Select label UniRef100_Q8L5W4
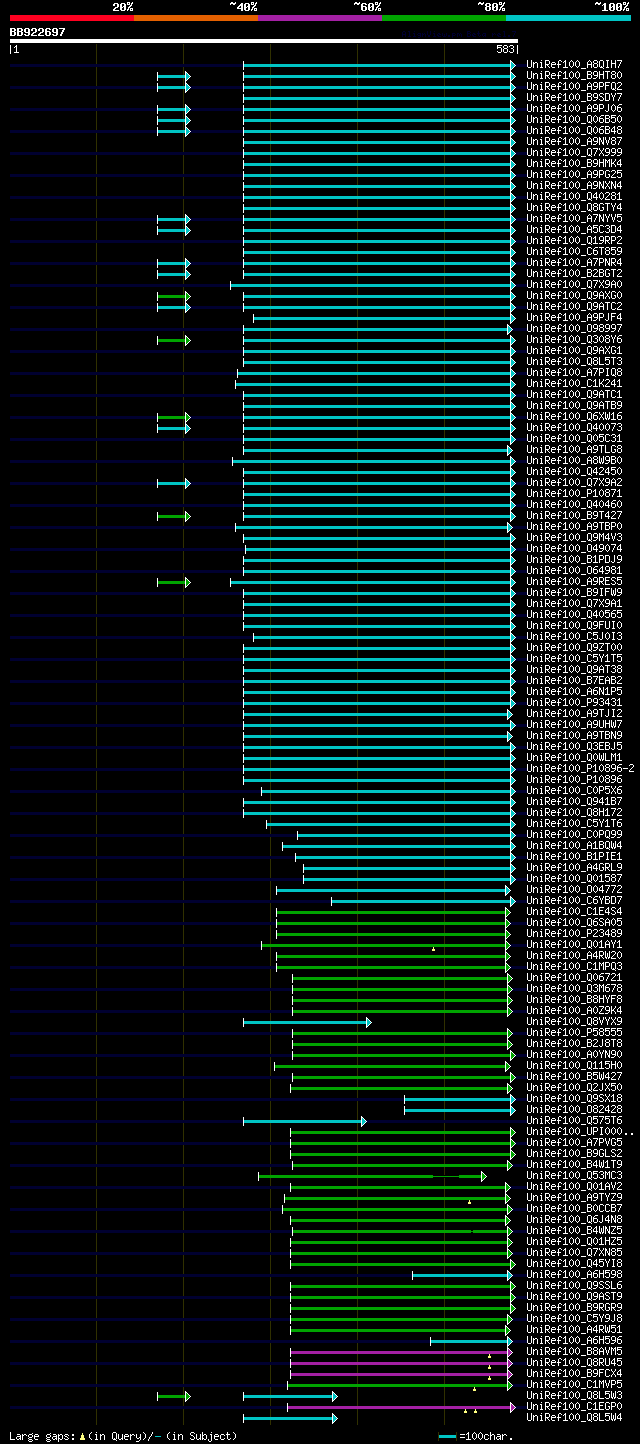The height and width of the screenshot is (1444, 640). pyautogui.click(x=574, y=1417)
